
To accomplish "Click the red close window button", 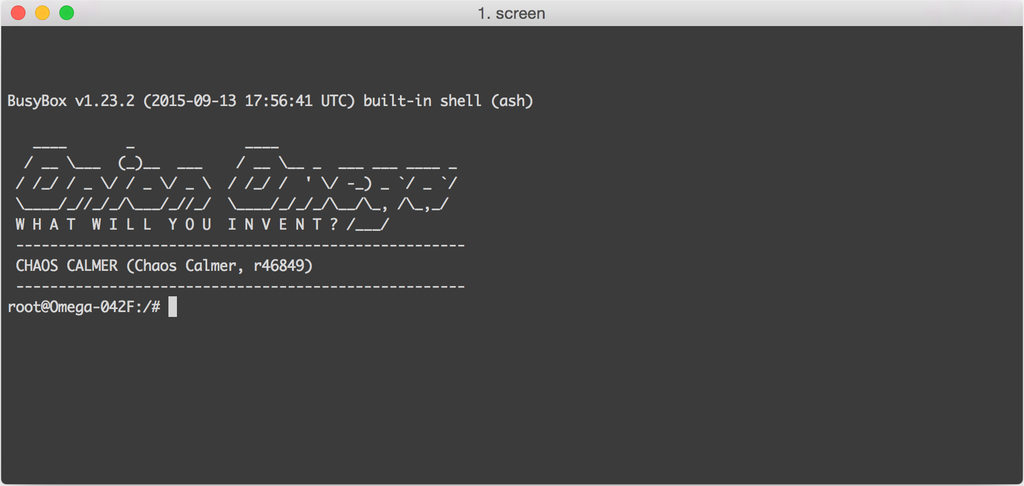I will pyautogui.click(x=18, y=12).
